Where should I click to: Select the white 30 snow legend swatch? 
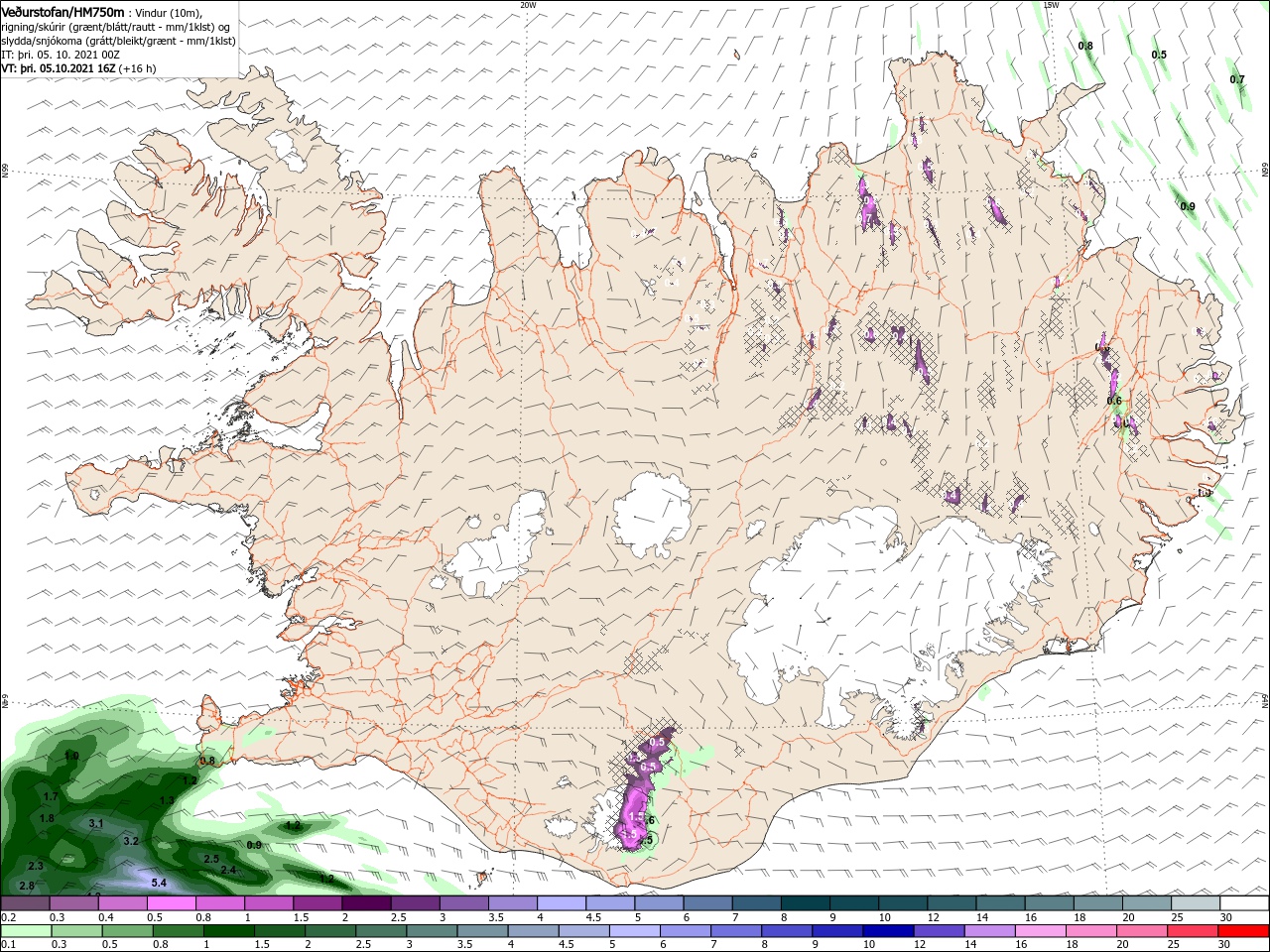tap(1244, 903)
